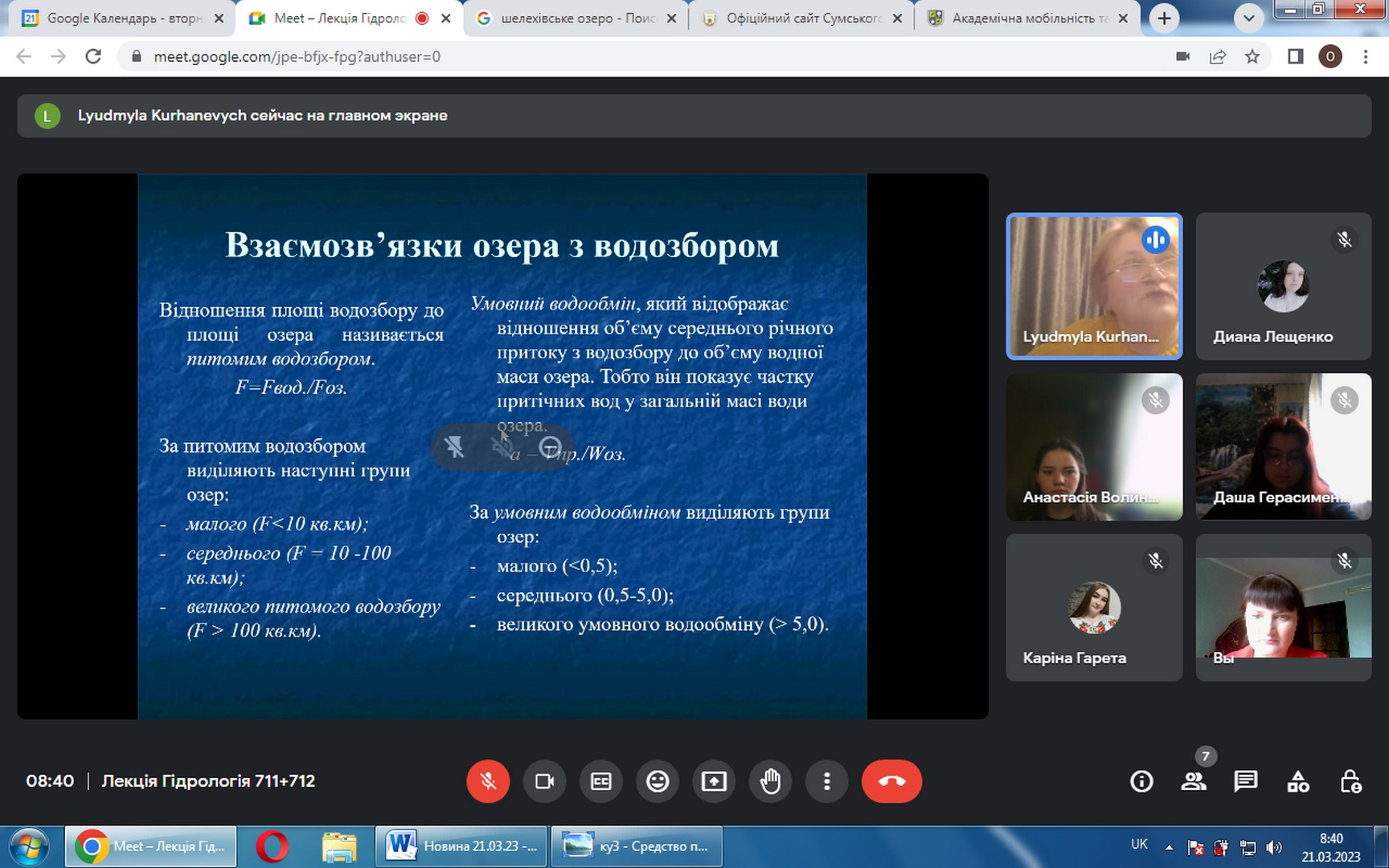
Task: Toggle the camera off in Meet
Action: [x=544, y=781]
